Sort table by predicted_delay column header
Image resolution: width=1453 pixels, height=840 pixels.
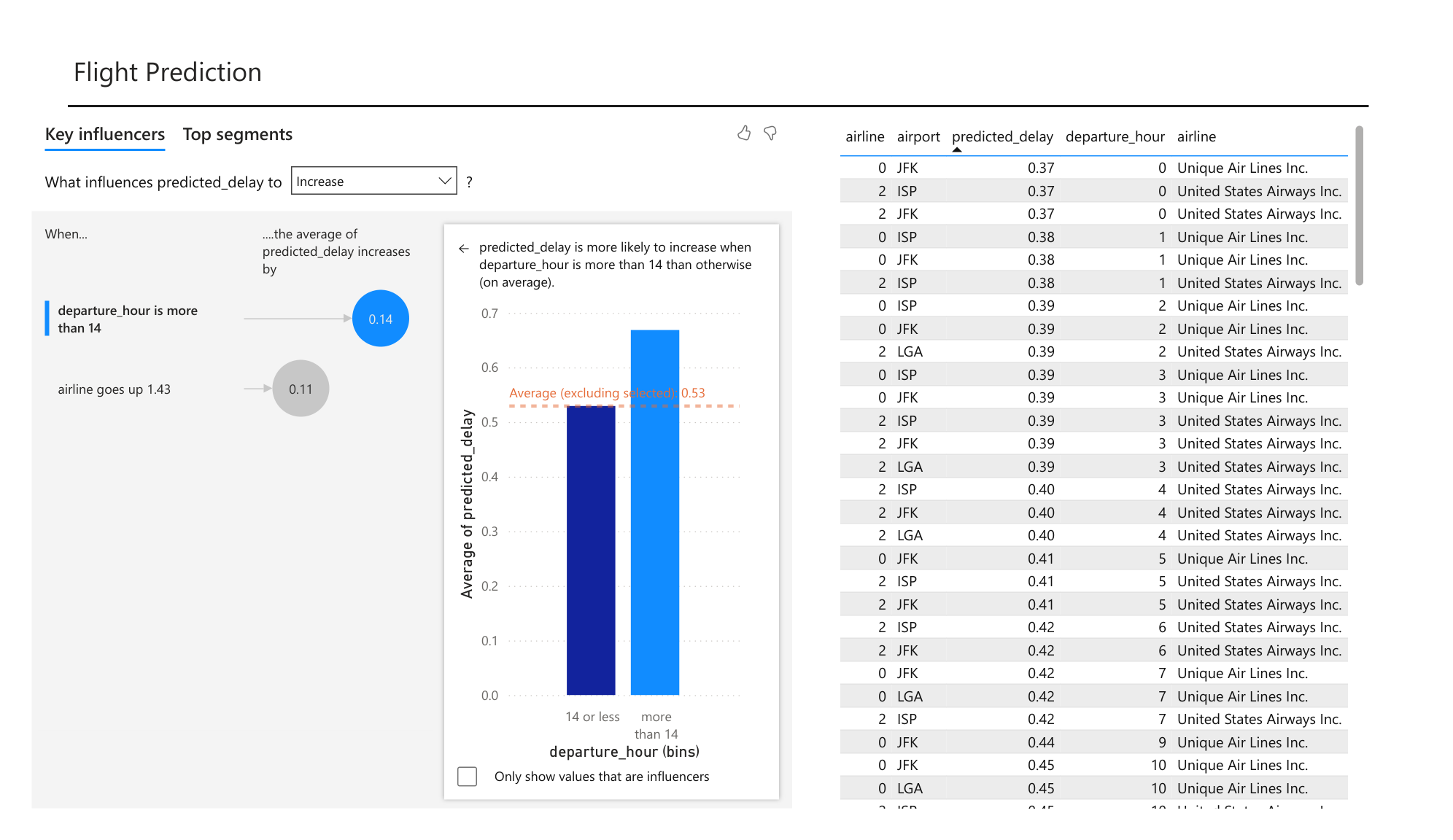click(1002, 136)
